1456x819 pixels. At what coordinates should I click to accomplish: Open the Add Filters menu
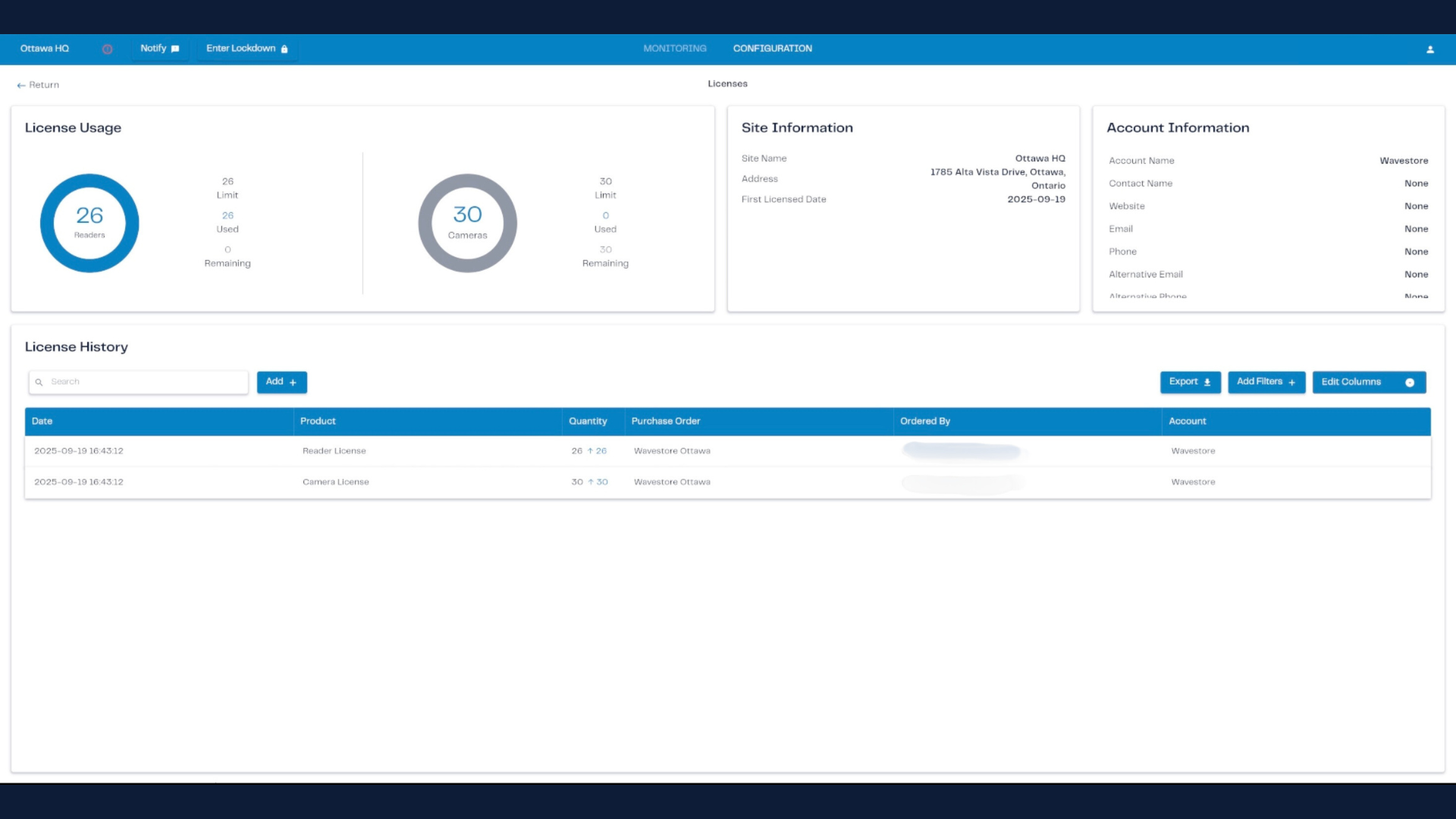(1266, 382)
